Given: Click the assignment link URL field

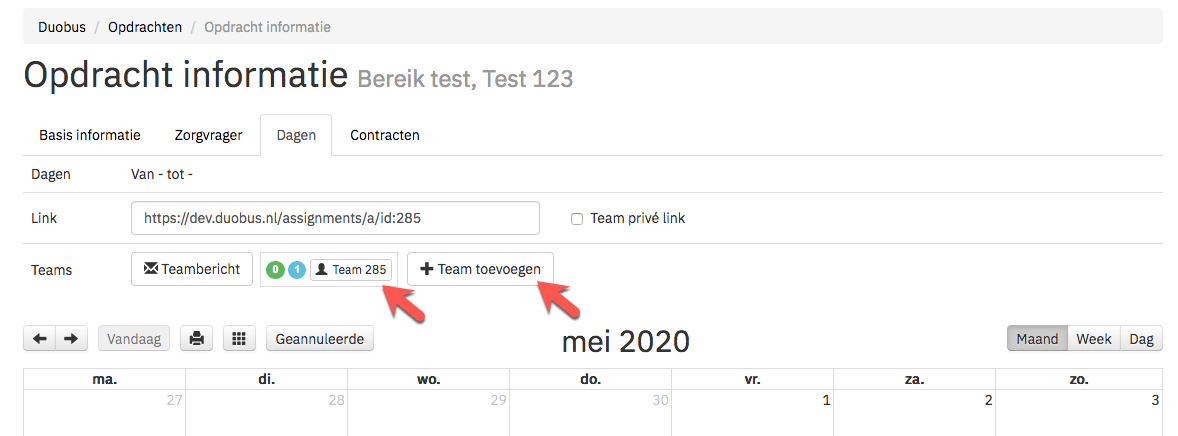Looking at the screenshot, I should pyautogui.click(x=335, y=218).
